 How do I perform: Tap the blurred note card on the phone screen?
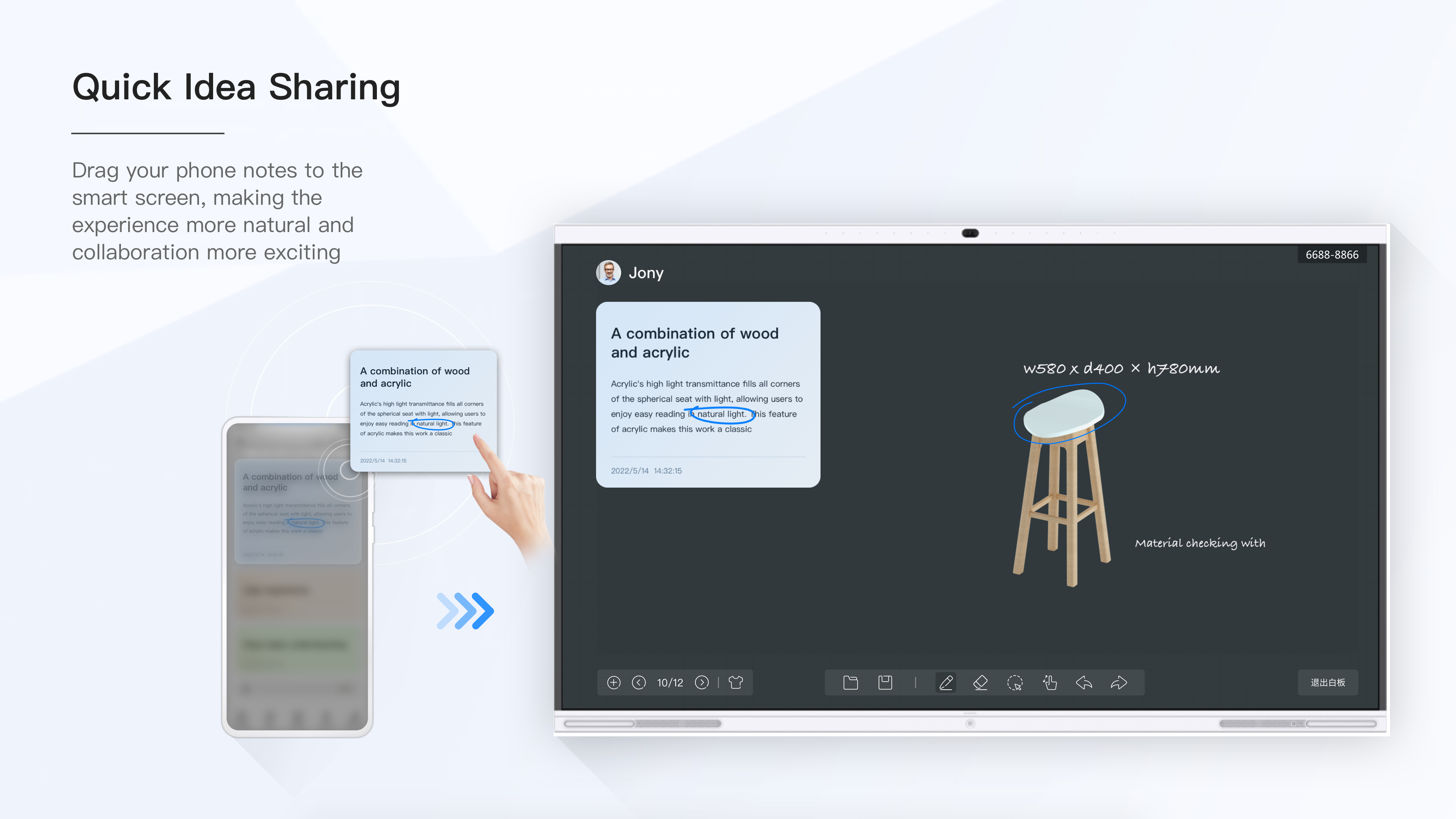298,511
